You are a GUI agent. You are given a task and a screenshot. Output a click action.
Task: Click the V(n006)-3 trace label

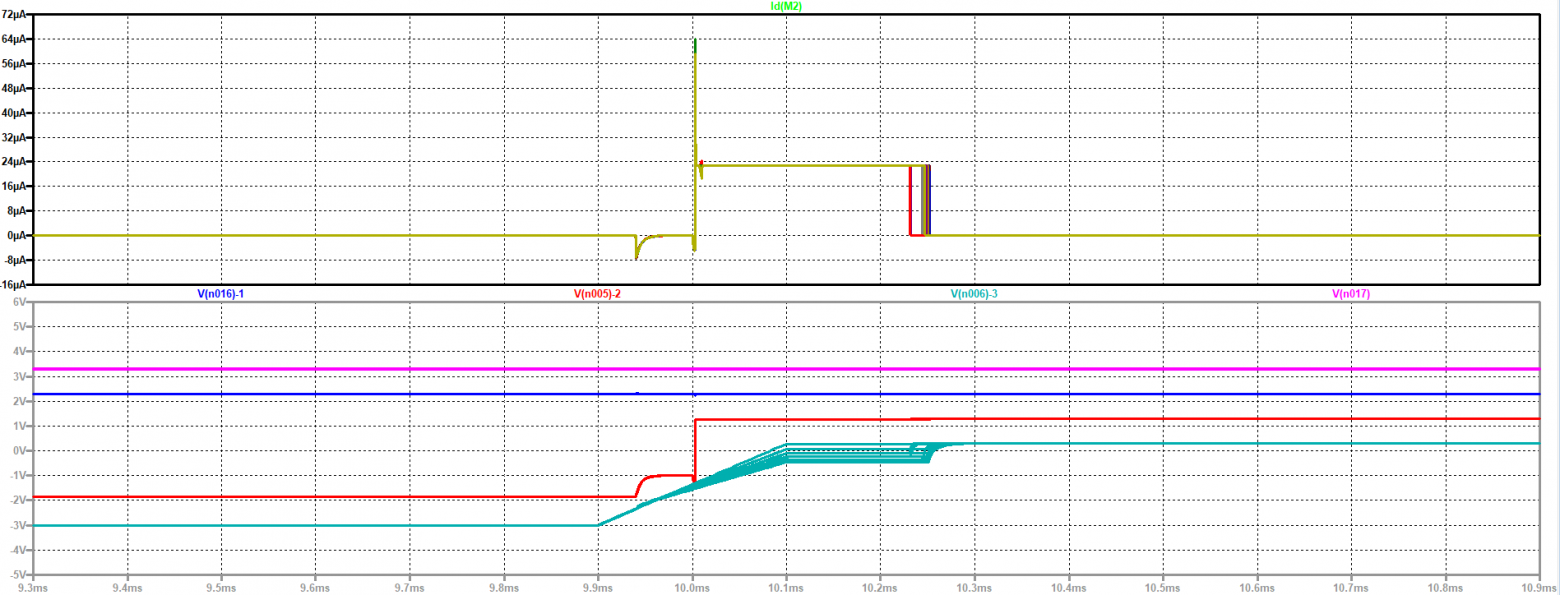974,294
